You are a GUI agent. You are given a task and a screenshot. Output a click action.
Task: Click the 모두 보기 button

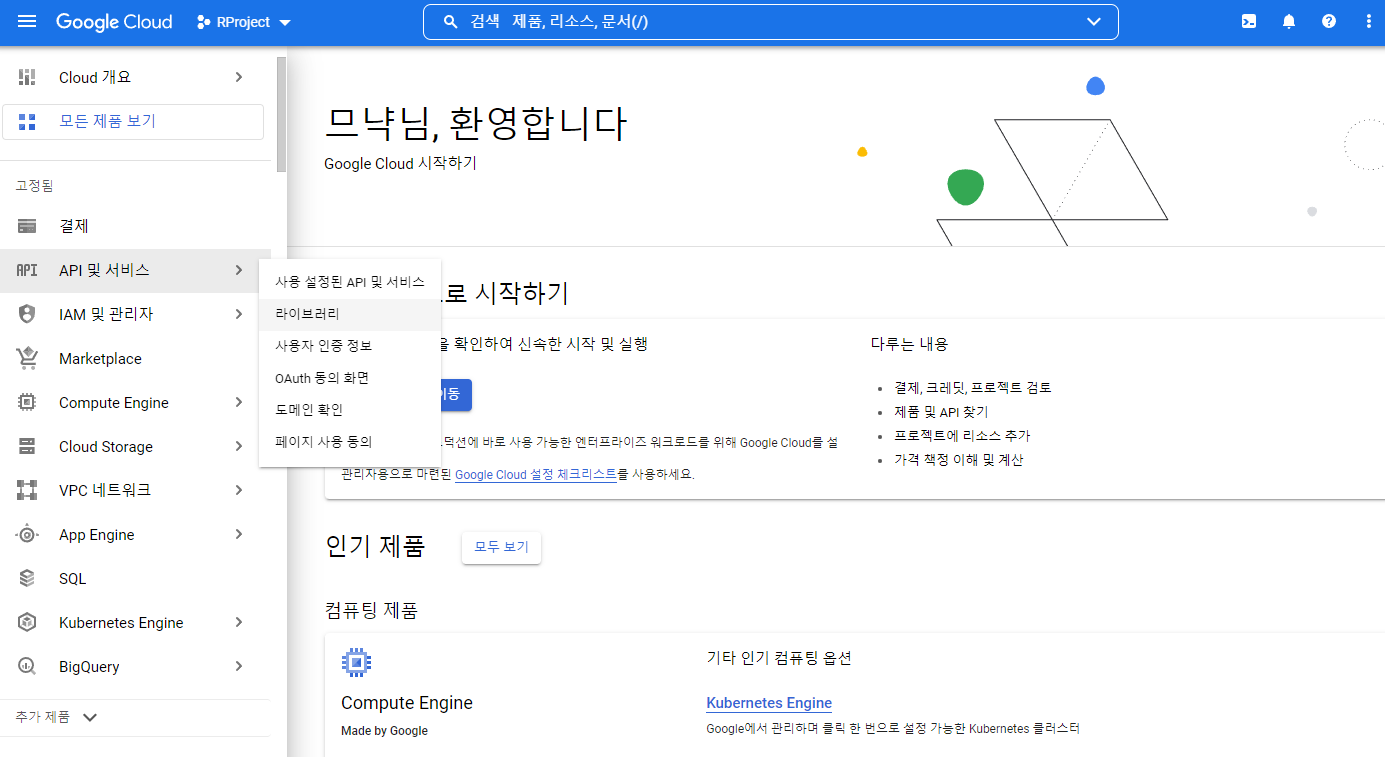tap(501, 548)
